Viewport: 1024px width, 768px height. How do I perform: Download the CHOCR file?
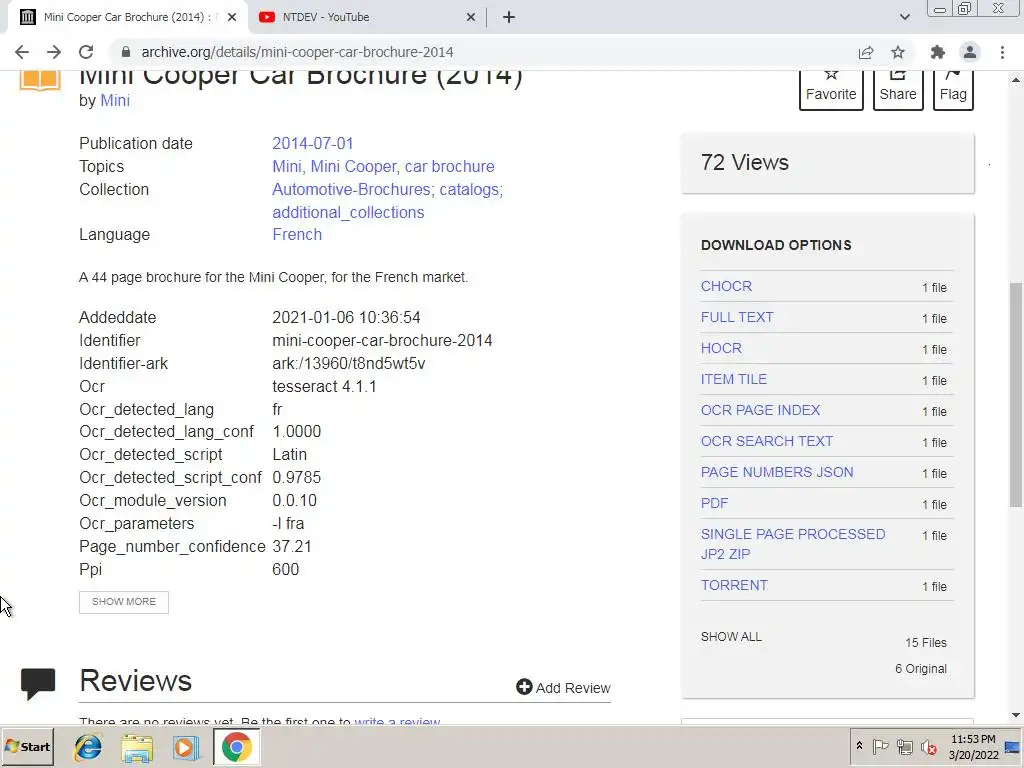(726, 286)
